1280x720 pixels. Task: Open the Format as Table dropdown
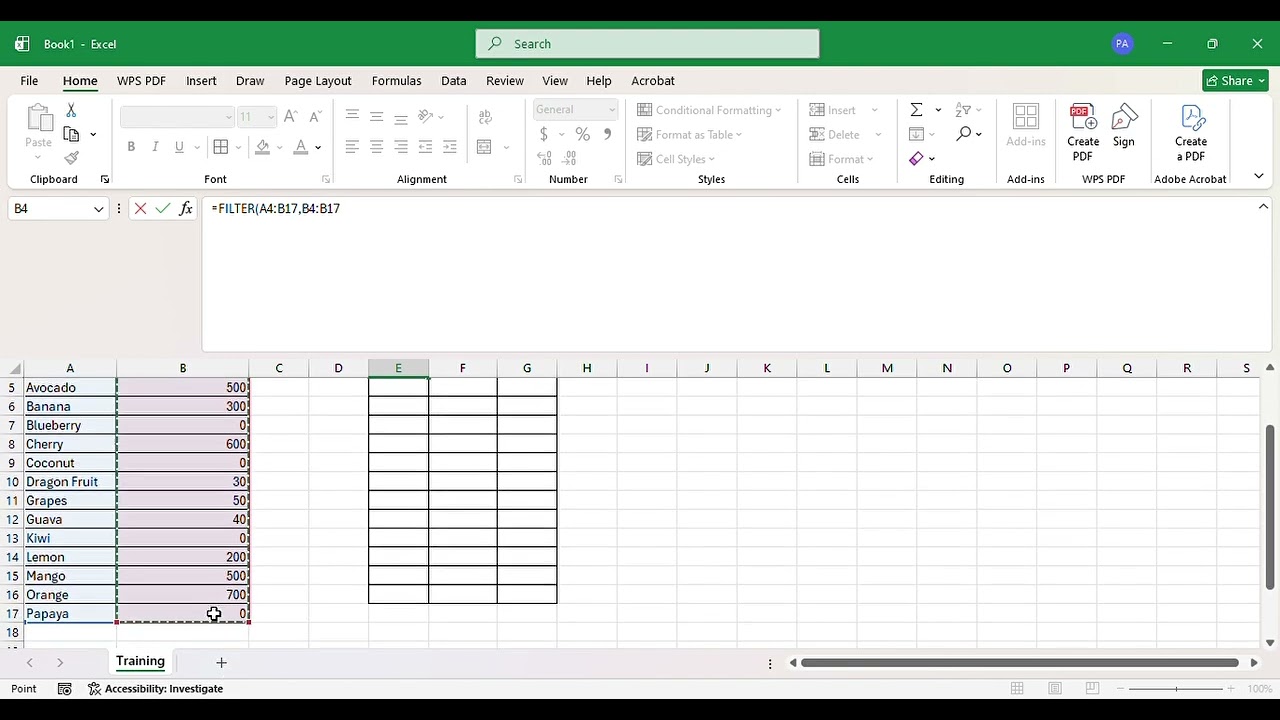(x=689, y=134)
